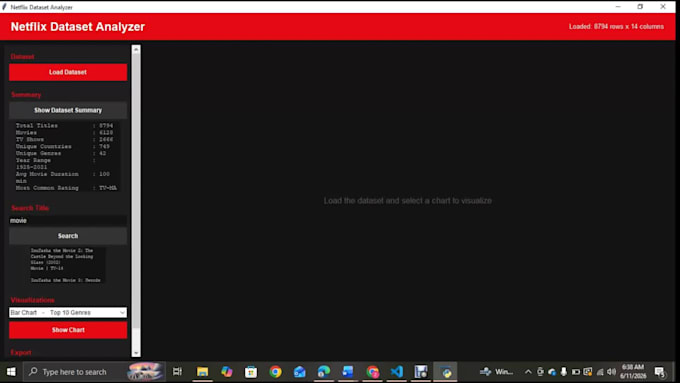The height and width of the screenshot is (383, 680).
Task: Open Microsoft Store from the taskbar
Action: (251, 372)
